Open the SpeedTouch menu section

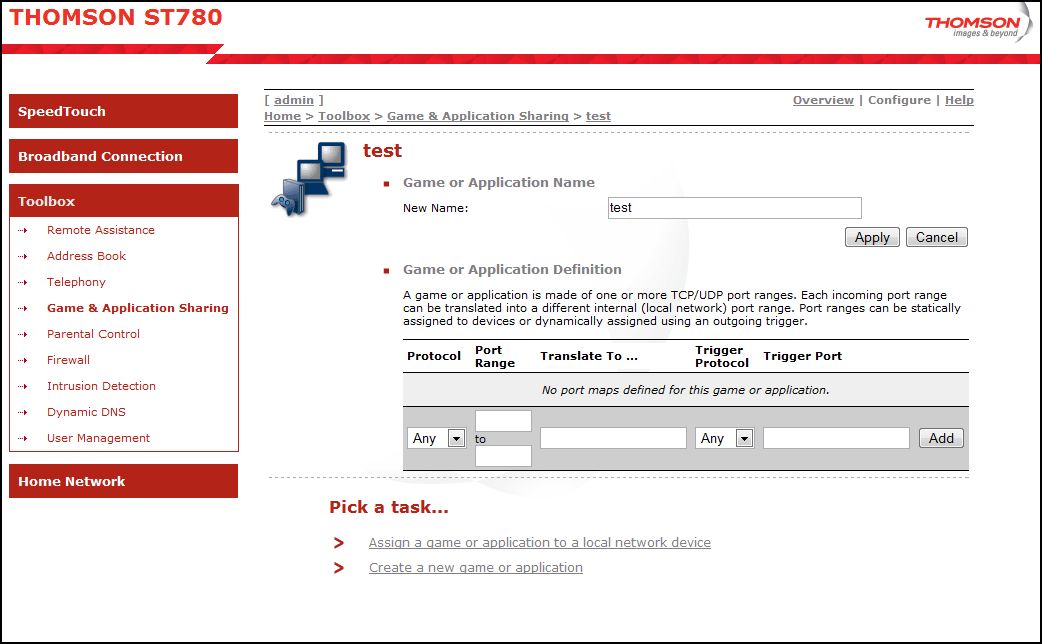(124, 111)
